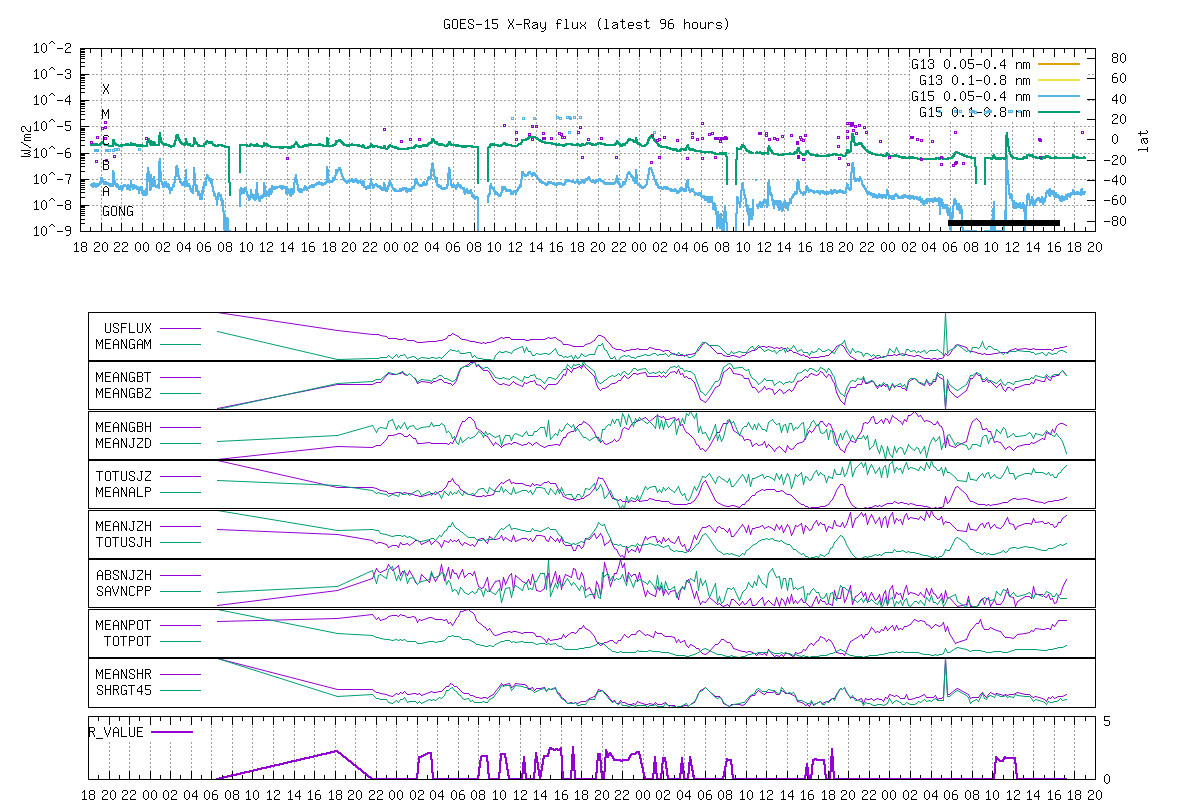Click the 10^-6 y-axis tick label
Viewport: 1200px width, 800px height.
click(51, 152)
